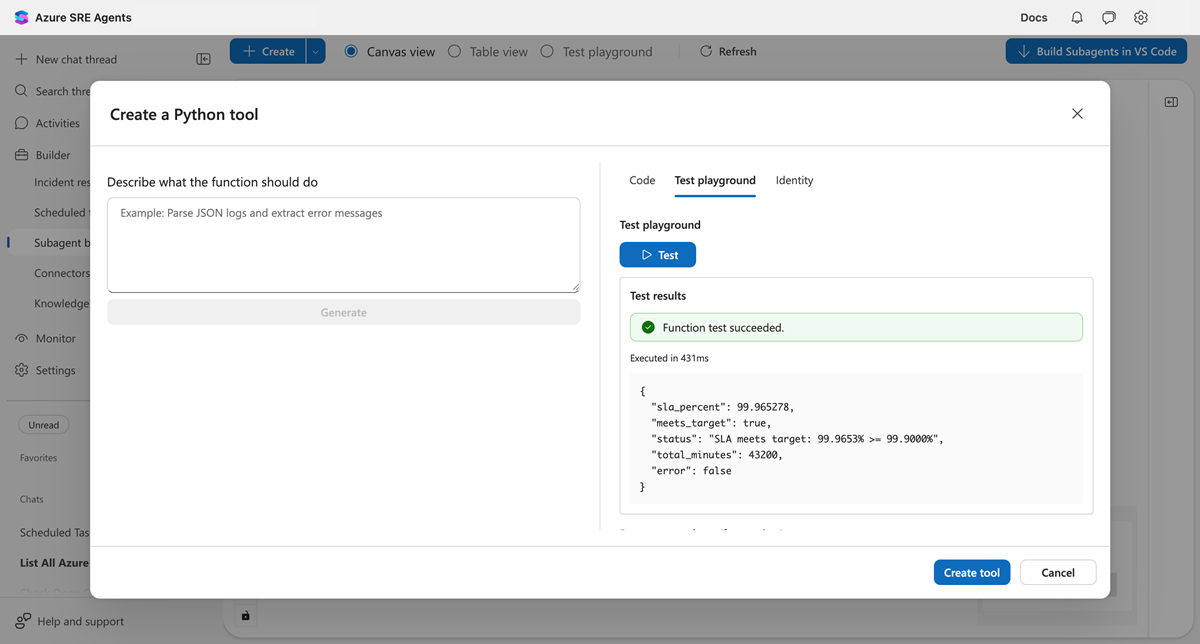This screenshot has height=644, width=1200.
Task: Enable the Test playground view option
Action: (546, 51)
